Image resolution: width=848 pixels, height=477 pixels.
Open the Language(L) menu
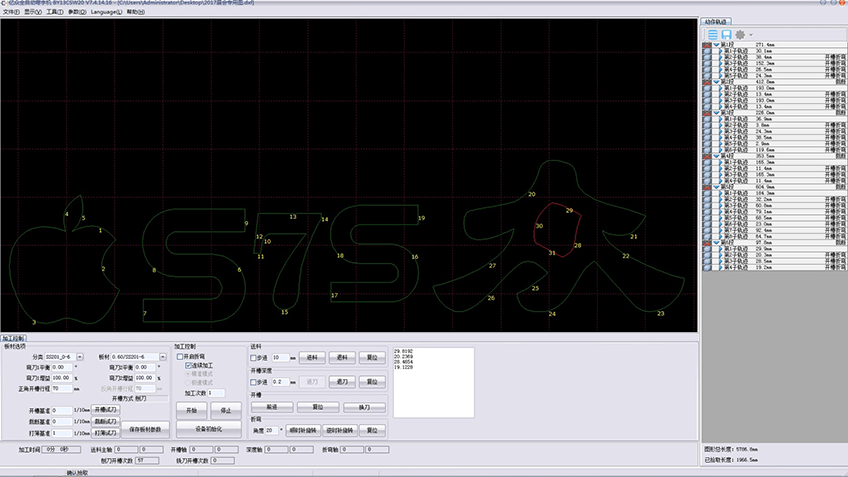(105, 12)
